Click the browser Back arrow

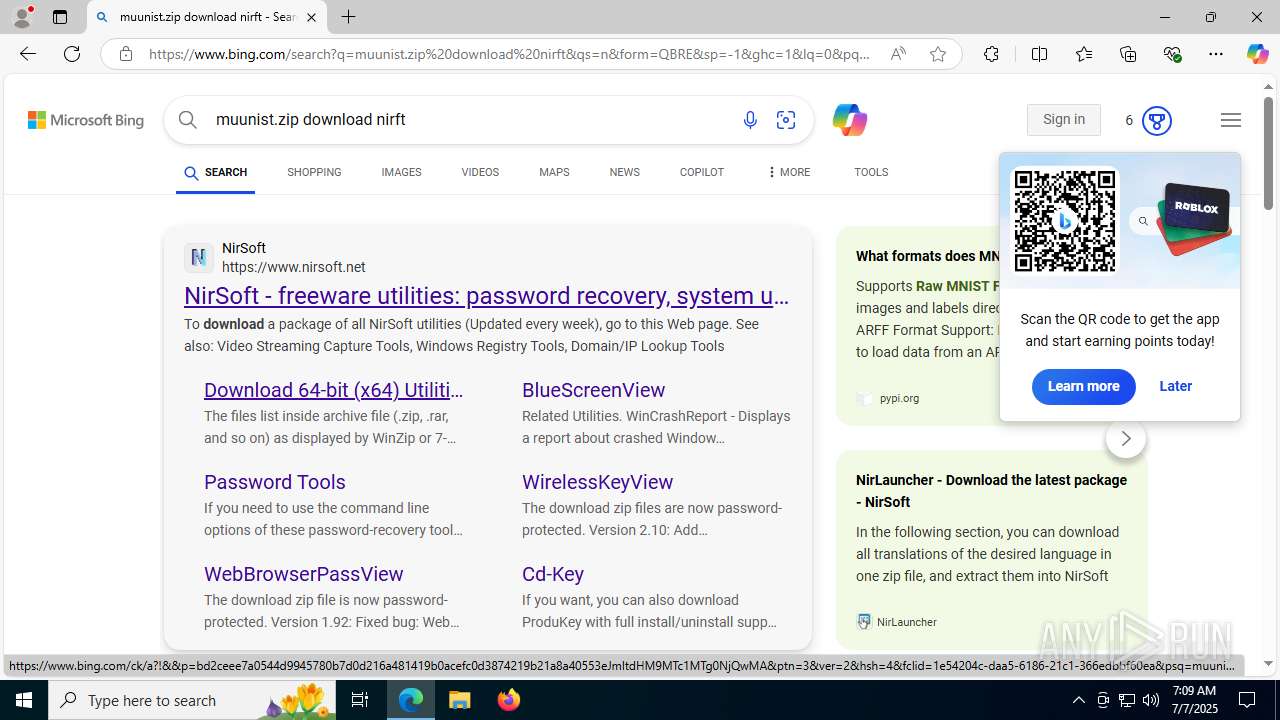click(27, 54)
